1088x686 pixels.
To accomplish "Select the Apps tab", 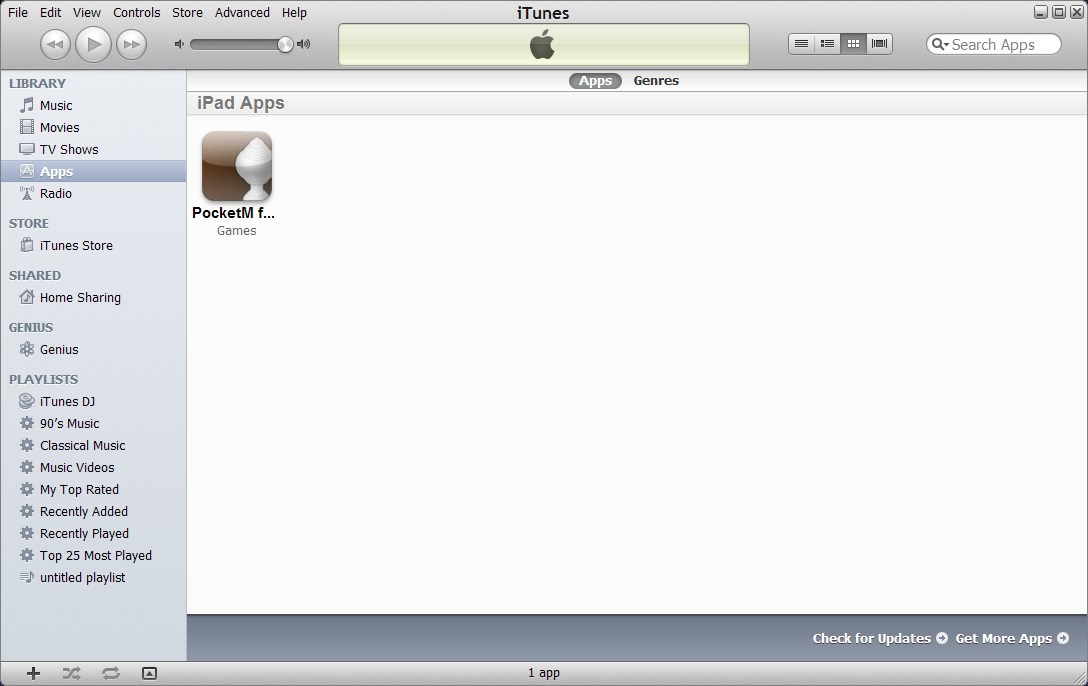I will (595, 80).
